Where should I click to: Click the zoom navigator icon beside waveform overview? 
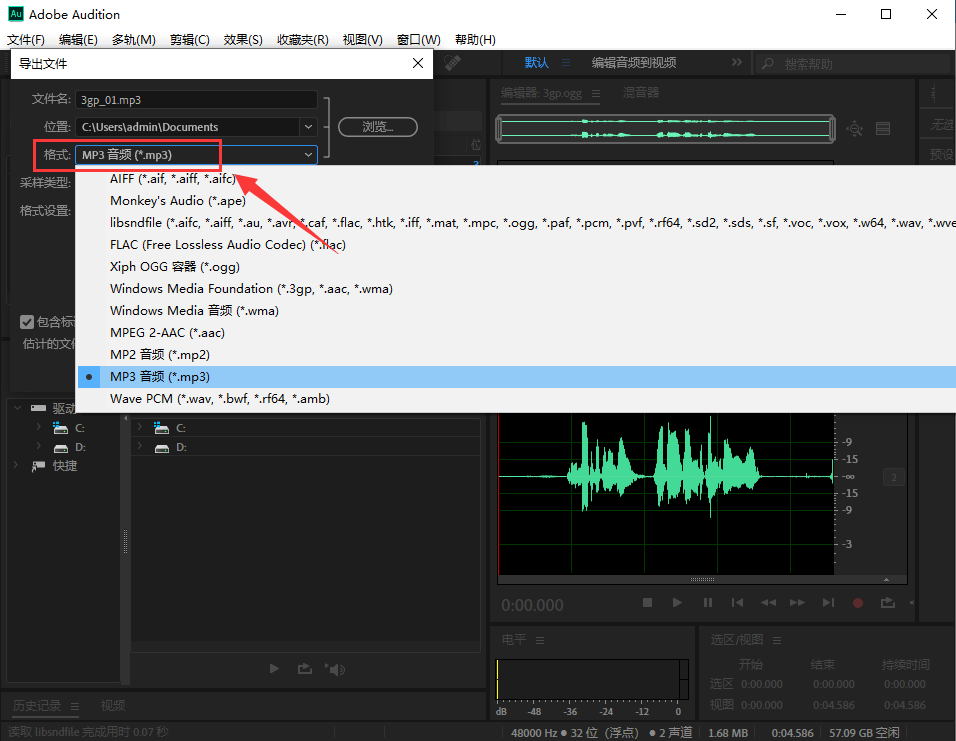855,128
